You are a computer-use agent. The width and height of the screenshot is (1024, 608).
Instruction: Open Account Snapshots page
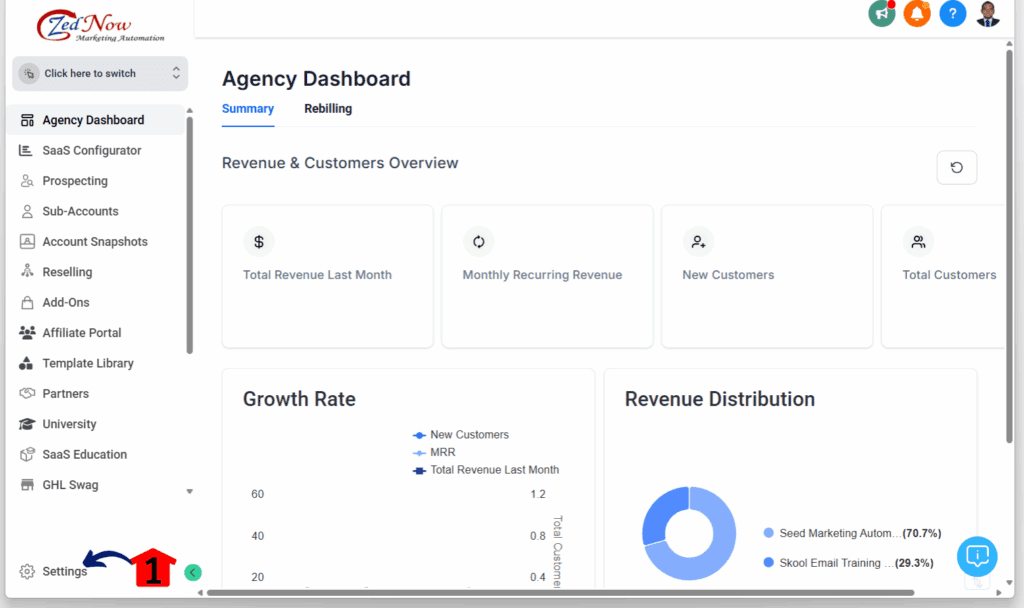coord(95,242)
